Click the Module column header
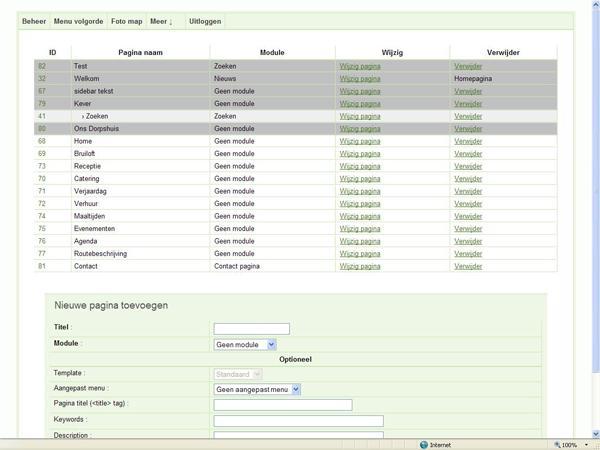600x450 pixels. [x=272, y=52]
